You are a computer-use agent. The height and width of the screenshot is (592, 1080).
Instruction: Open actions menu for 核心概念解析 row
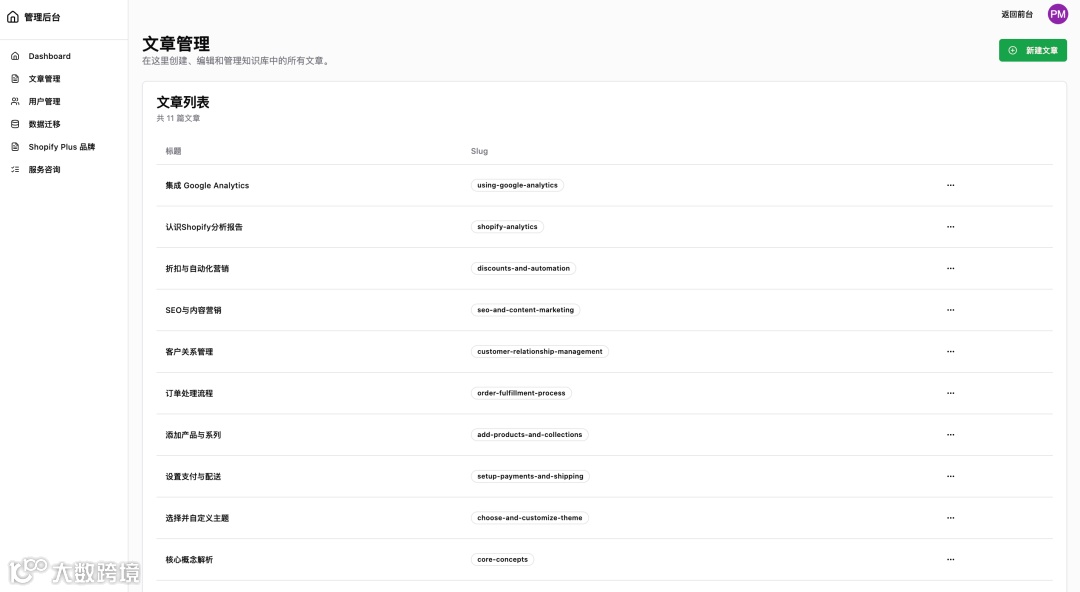(x=951, y=560)
